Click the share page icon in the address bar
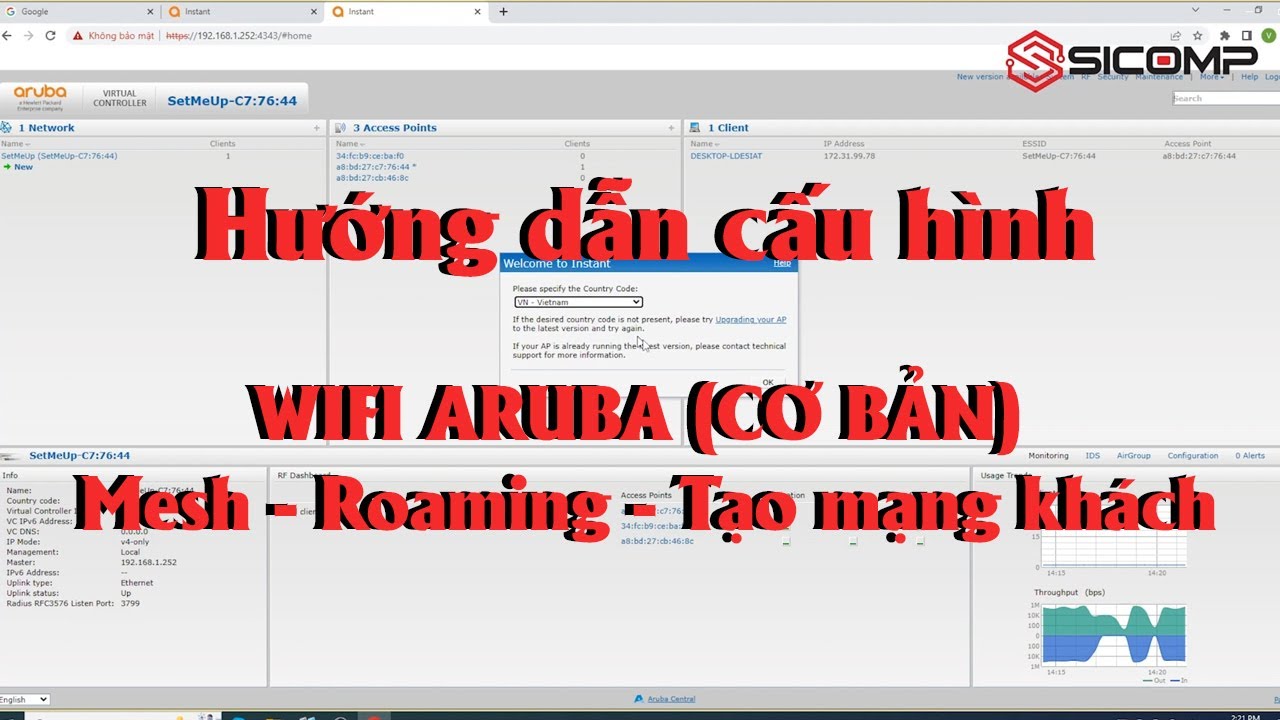 1178,35
